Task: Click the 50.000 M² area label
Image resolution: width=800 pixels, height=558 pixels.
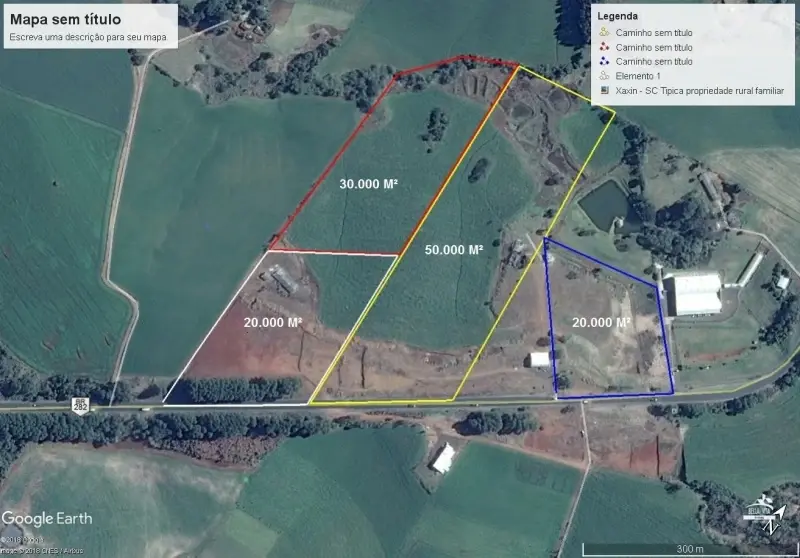Action: pyautogui.click(x=454, y=249)
